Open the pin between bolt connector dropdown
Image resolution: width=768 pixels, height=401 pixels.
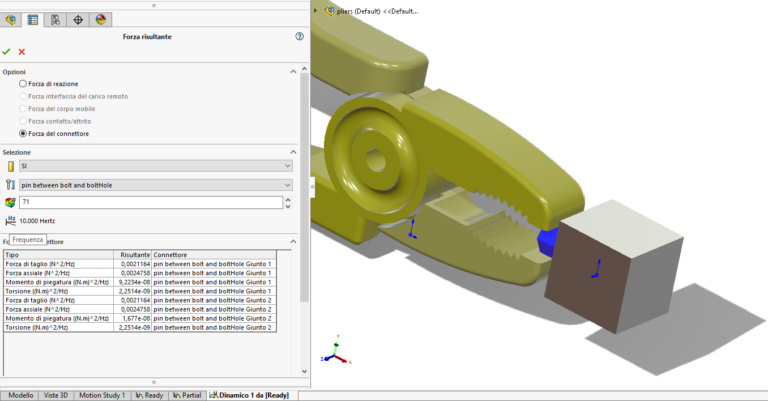tap(156, 185)
